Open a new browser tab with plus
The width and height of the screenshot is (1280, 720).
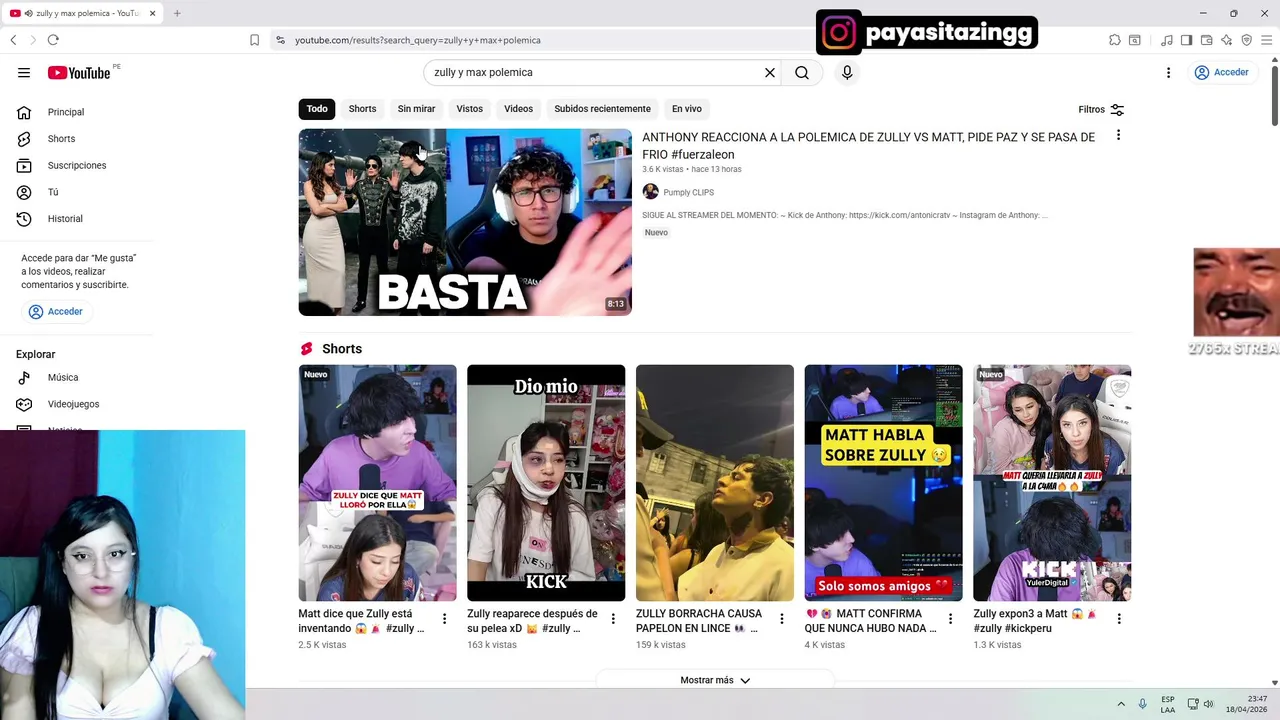[177, 13]
